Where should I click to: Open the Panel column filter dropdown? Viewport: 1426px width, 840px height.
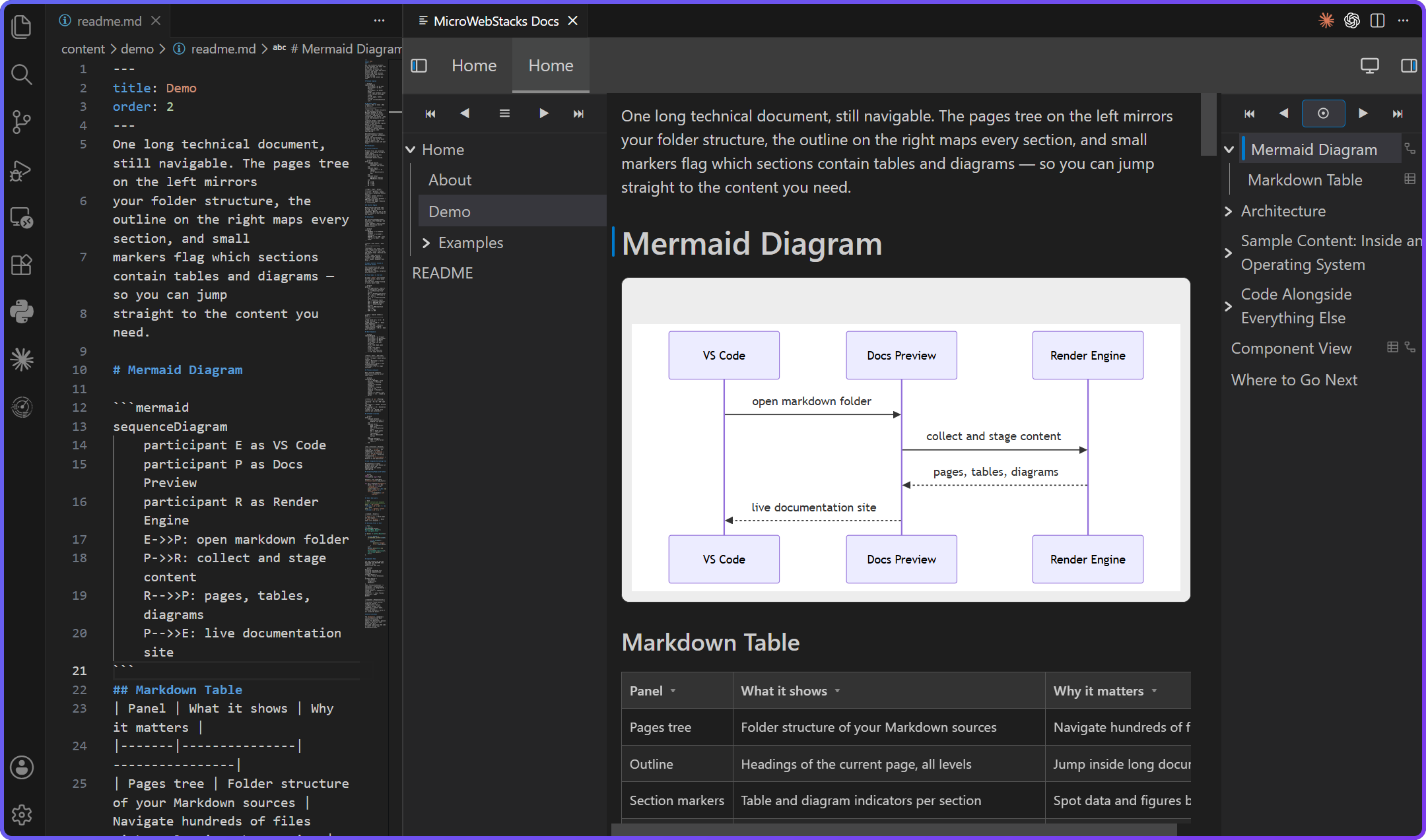(673, 691)
